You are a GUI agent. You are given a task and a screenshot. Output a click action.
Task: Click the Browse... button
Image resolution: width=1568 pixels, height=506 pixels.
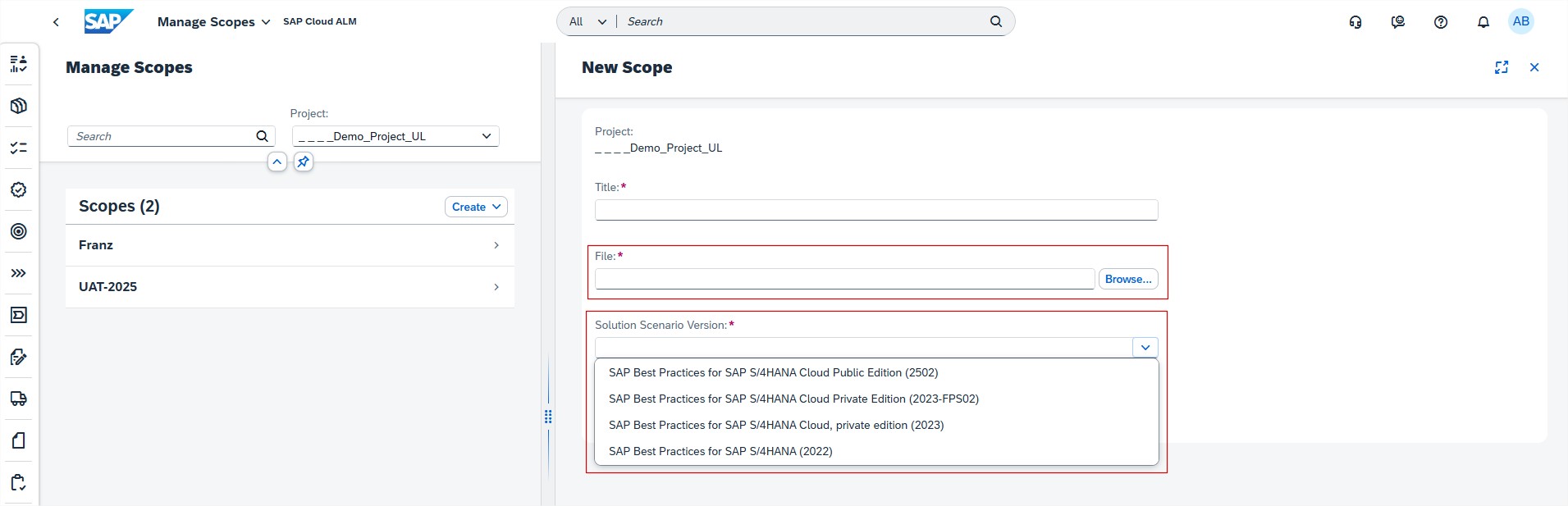[x=1127, y=279]
